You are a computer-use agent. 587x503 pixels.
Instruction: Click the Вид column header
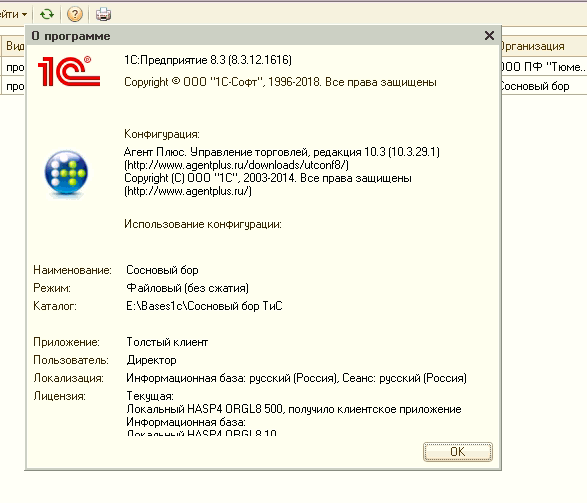tap(13, 46)
